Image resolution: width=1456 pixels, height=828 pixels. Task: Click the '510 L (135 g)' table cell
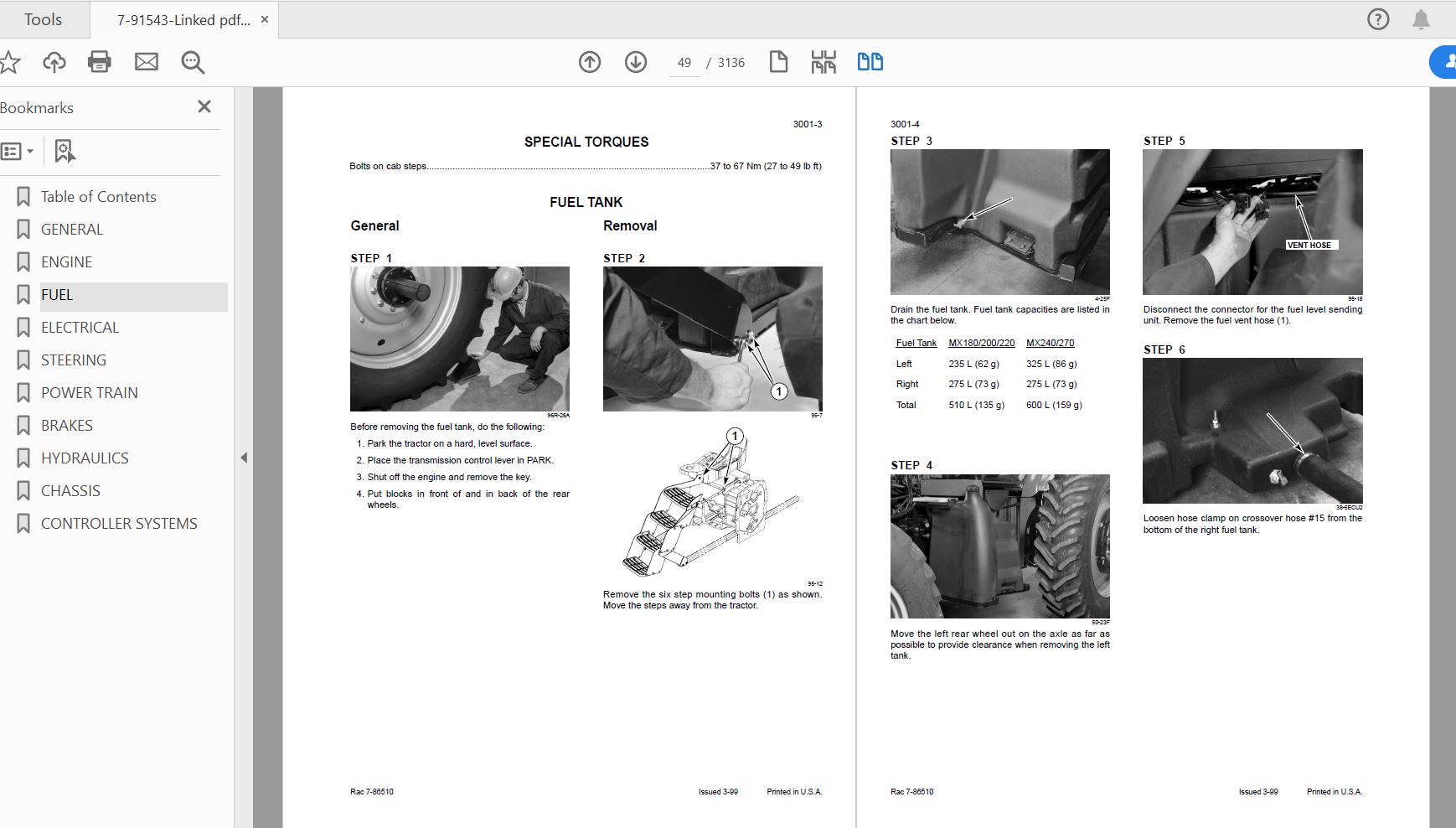976,406
